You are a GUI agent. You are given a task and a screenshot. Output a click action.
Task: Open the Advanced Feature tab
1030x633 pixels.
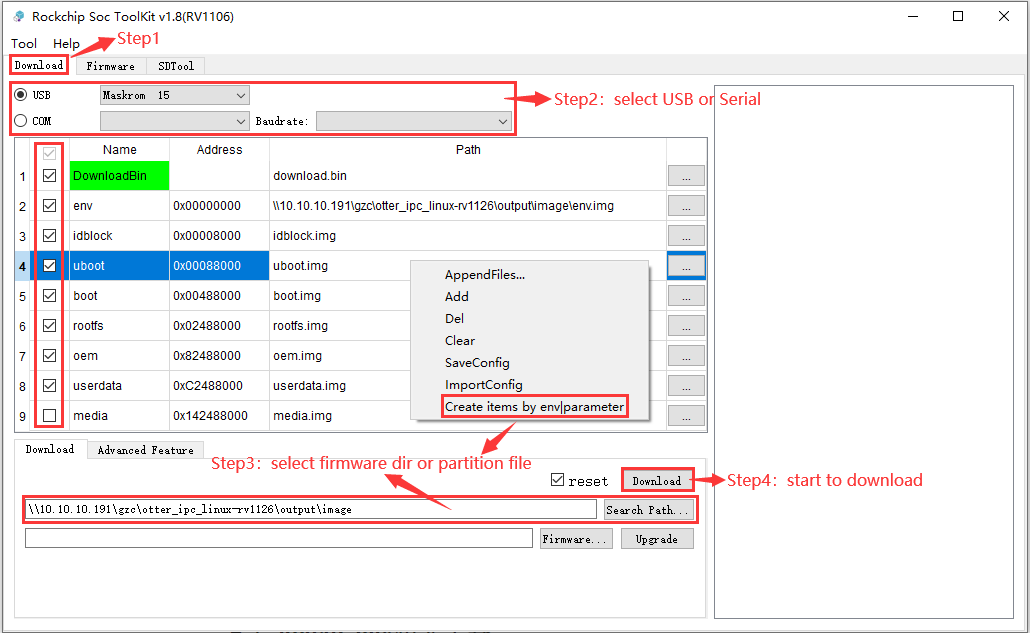coord(145,450)
